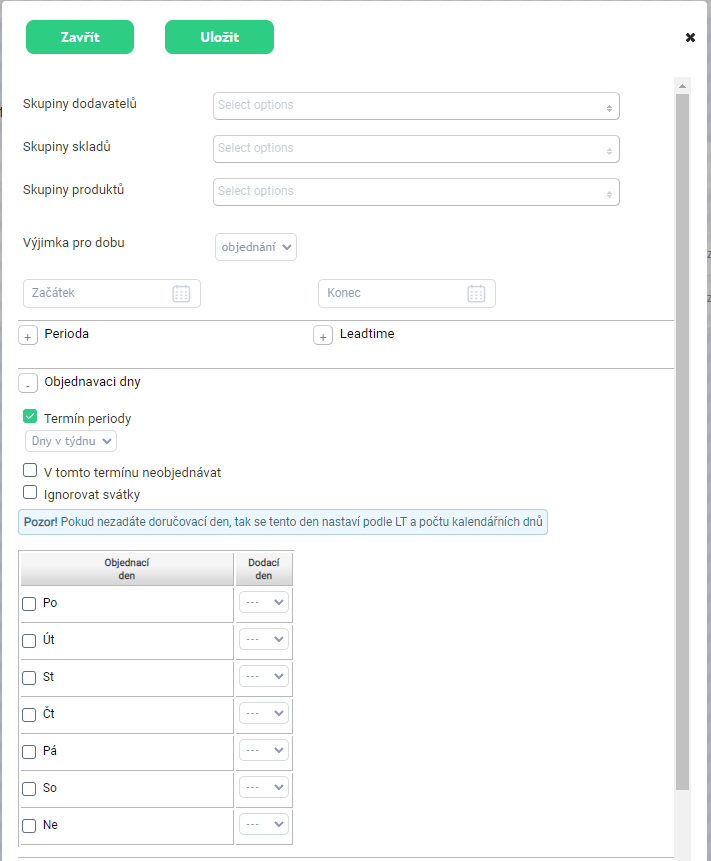
Task: Open the Skupiny skladů select box
Action: coord(416,149)
